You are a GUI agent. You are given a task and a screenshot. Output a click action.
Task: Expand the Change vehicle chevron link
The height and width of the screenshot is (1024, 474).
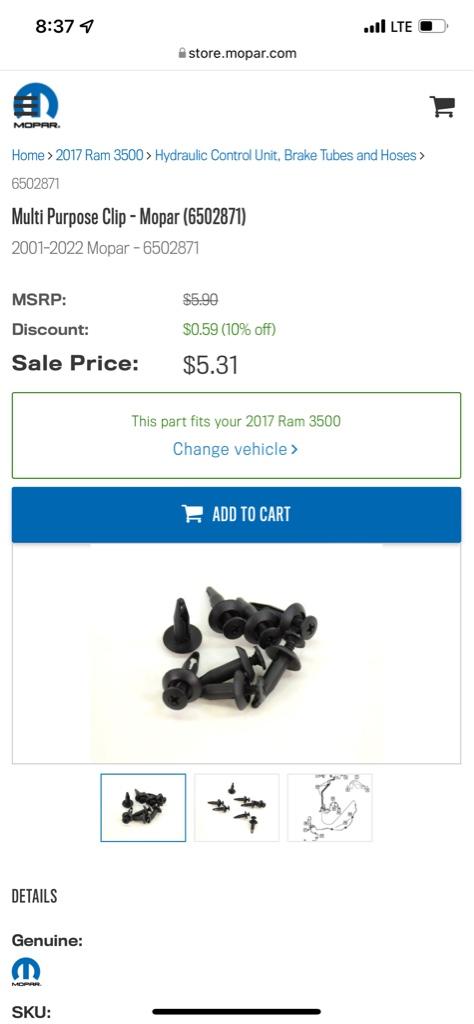click(236, 449)
